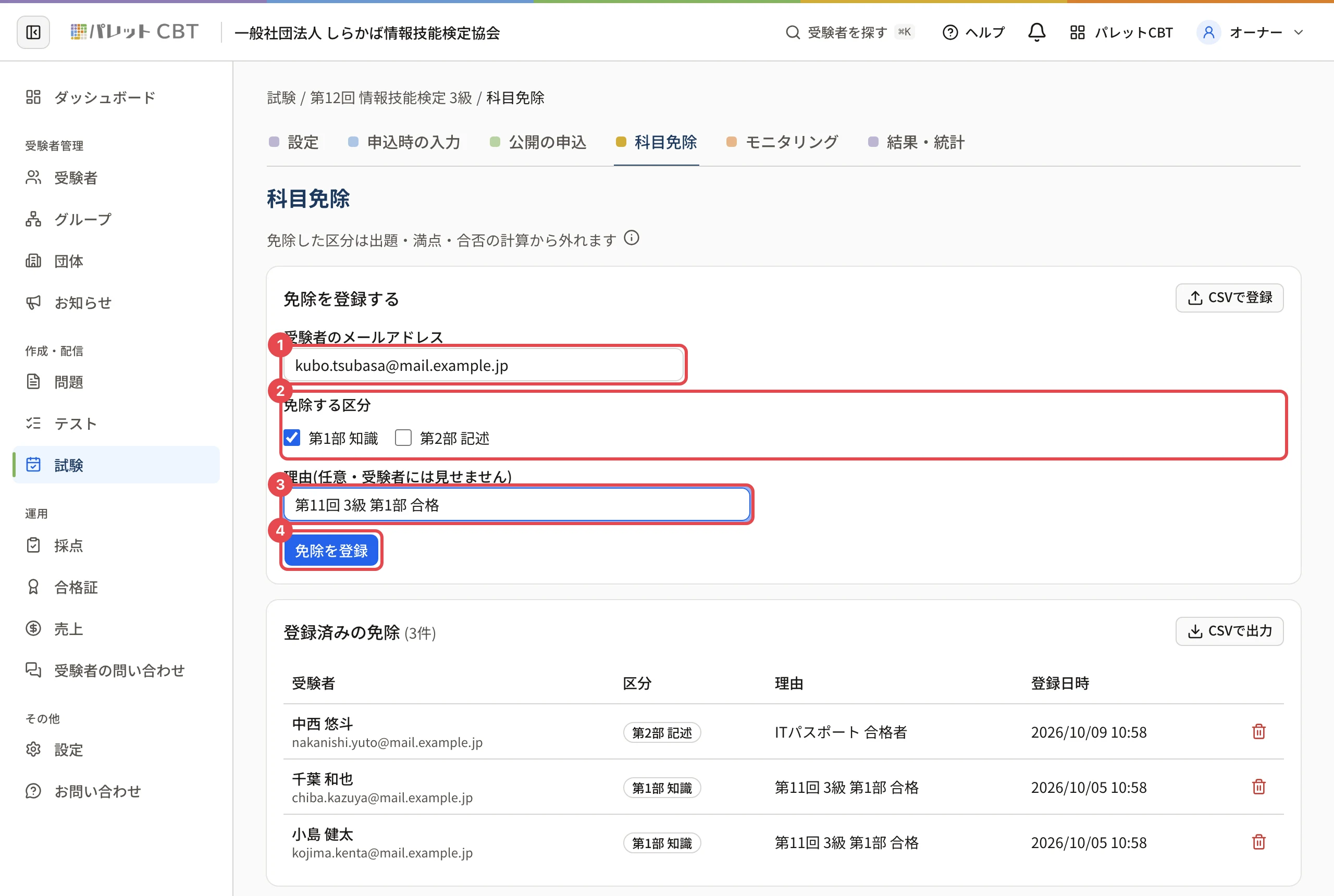The height and width of the screenshot is (896, 1334).
Task: Select 試験 in the sidebar
Action: point(116,465)
